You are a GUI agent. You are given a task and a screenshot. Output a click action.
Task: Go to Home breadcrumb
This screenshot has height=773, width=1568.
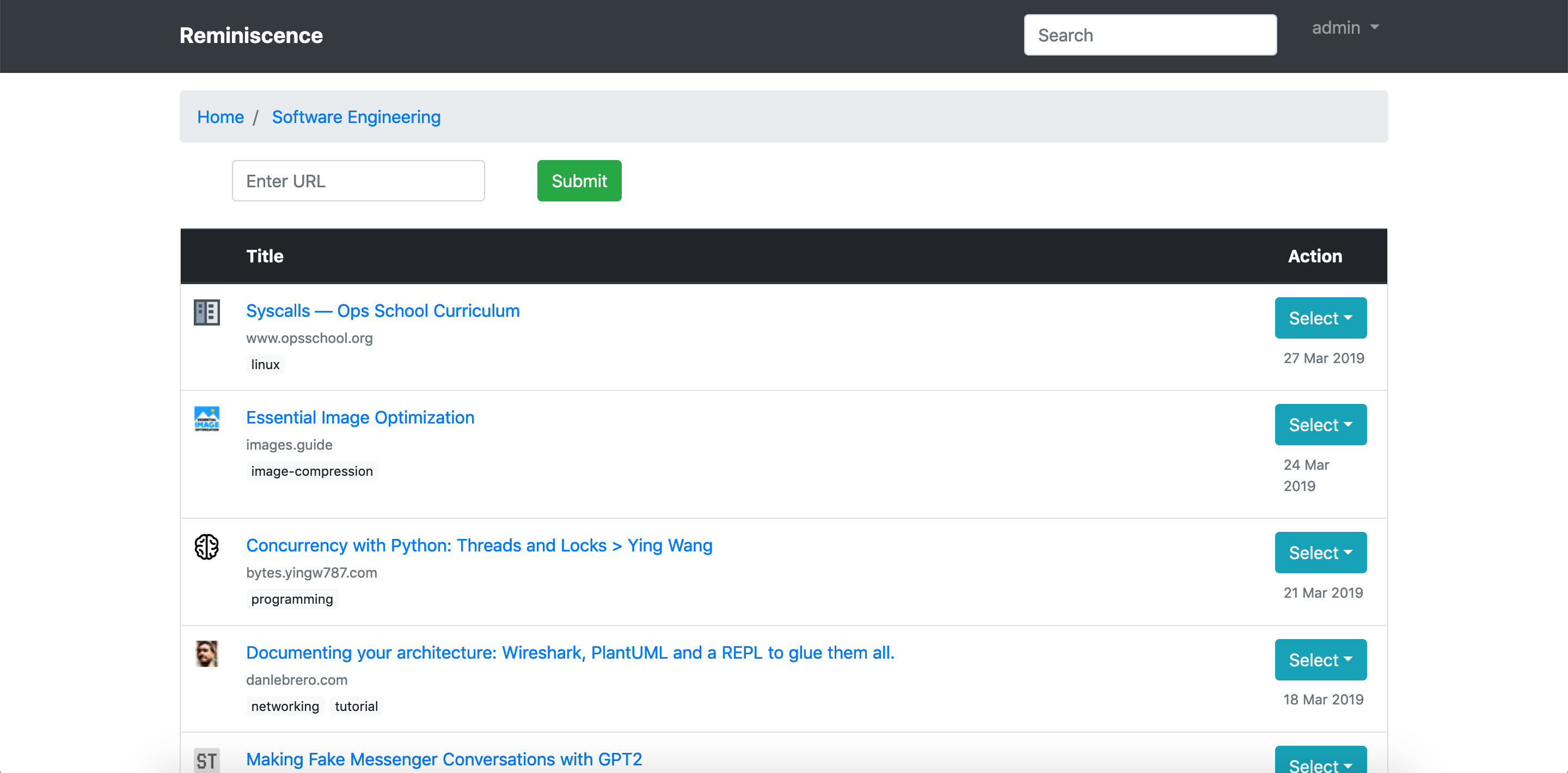point(220,117)
